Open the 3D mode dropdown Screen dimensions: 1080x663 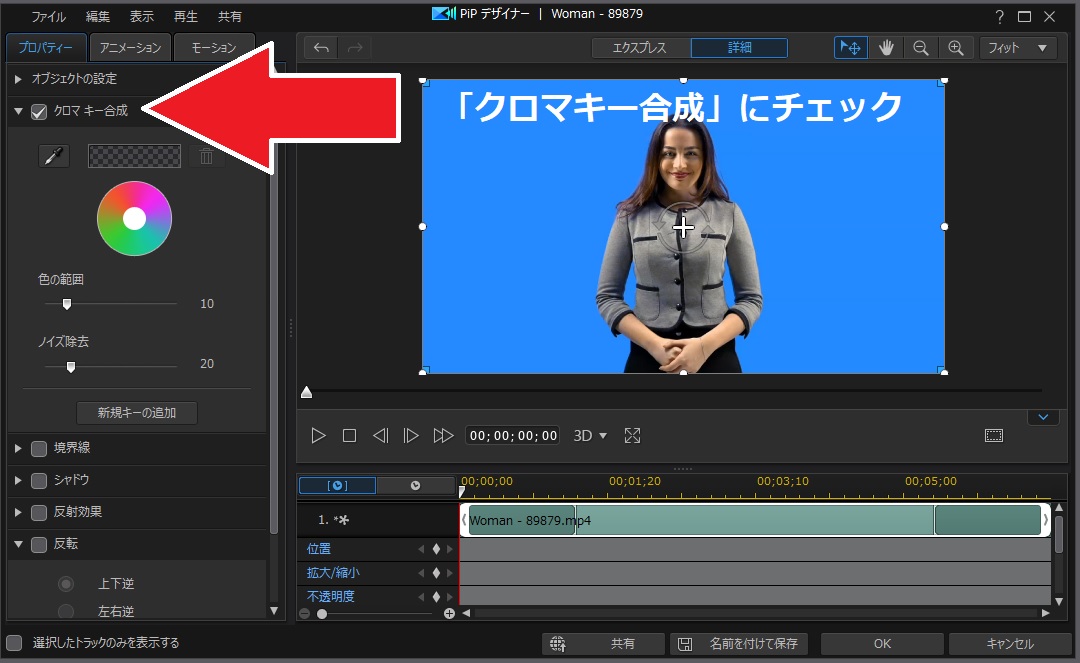click(590, 435)
